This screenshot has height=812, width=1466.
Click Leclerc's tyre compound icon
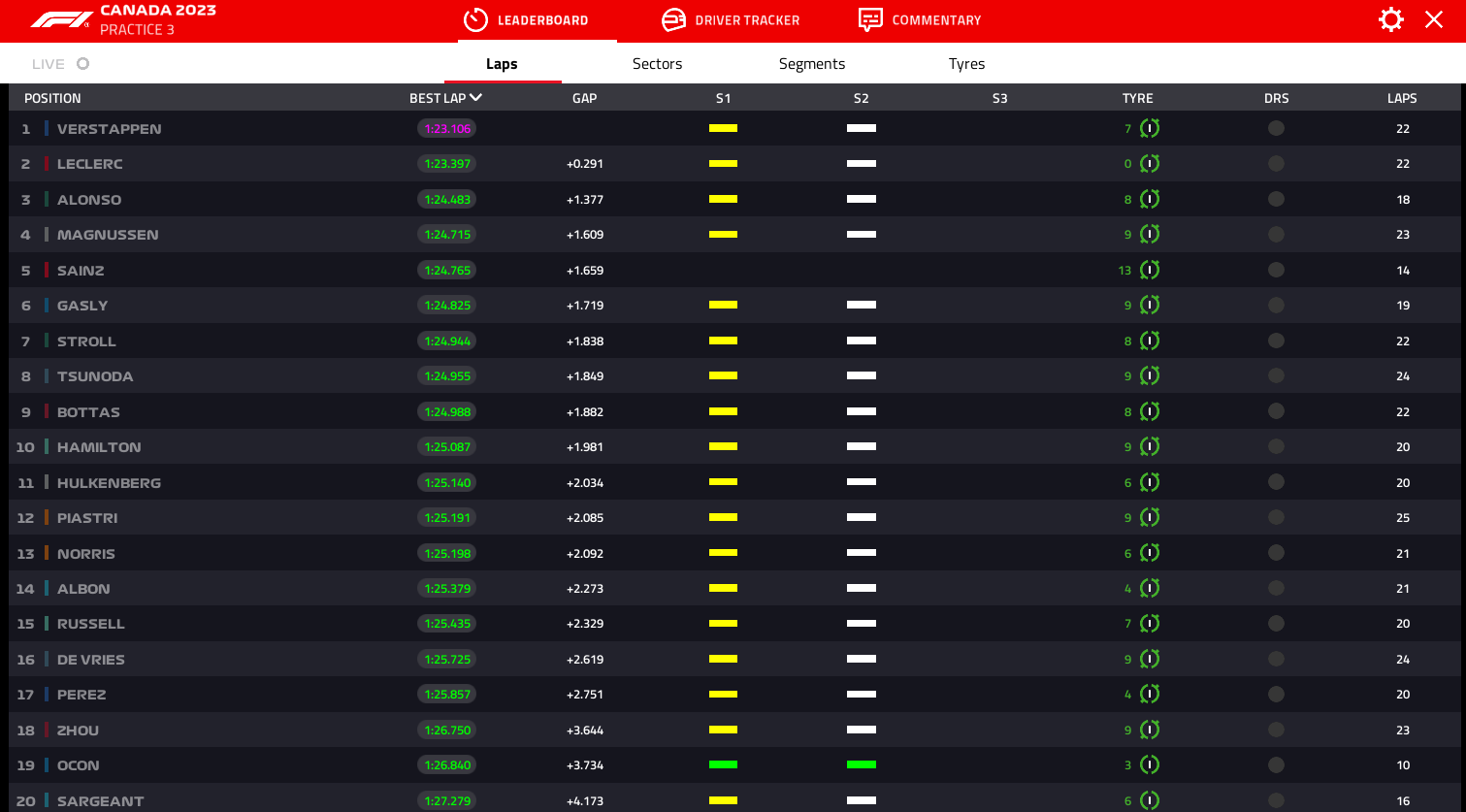[x=1150, y=163]
